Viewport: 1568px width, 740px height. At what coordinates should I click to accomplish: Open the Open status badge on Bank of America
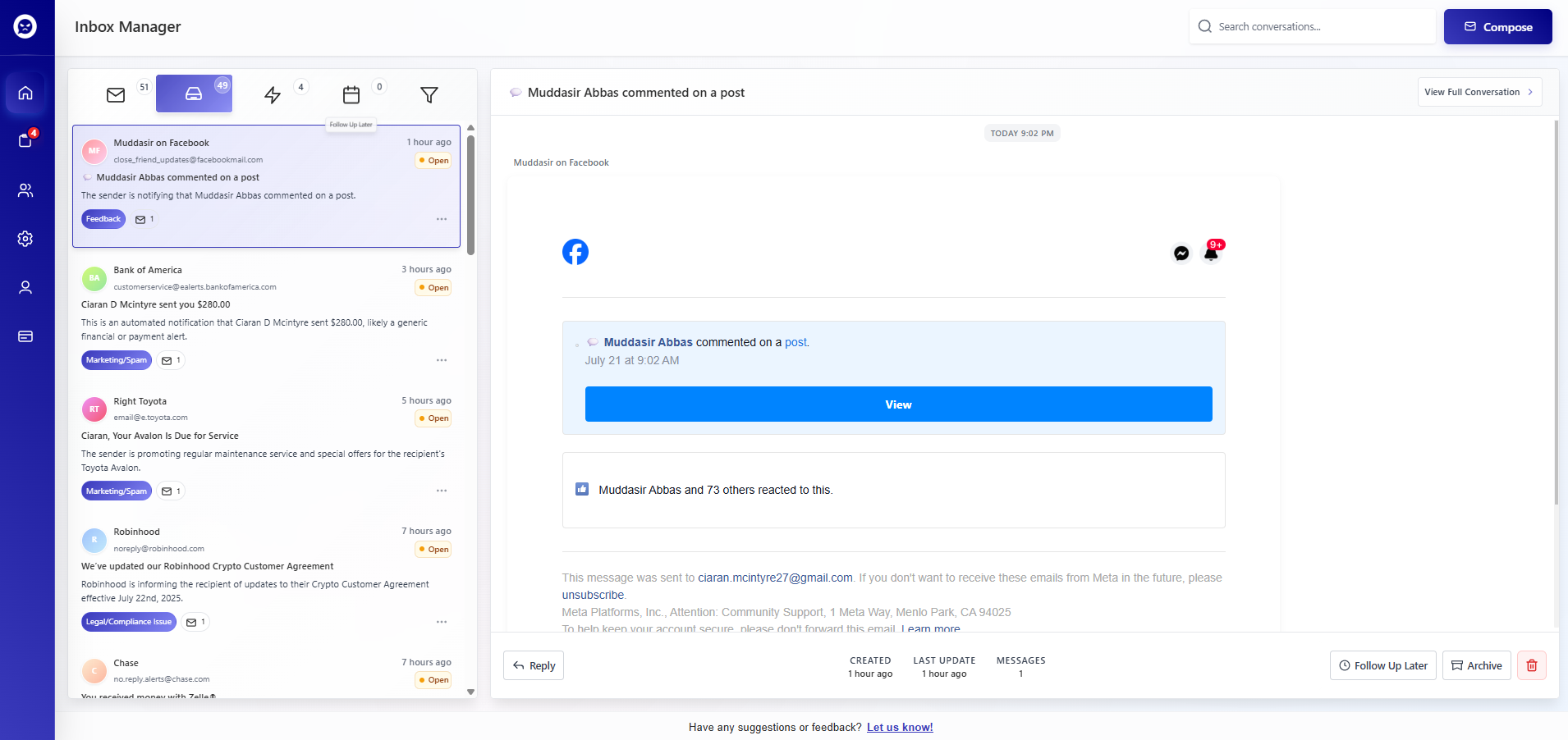pyautogui.click(x=433, y=287)
